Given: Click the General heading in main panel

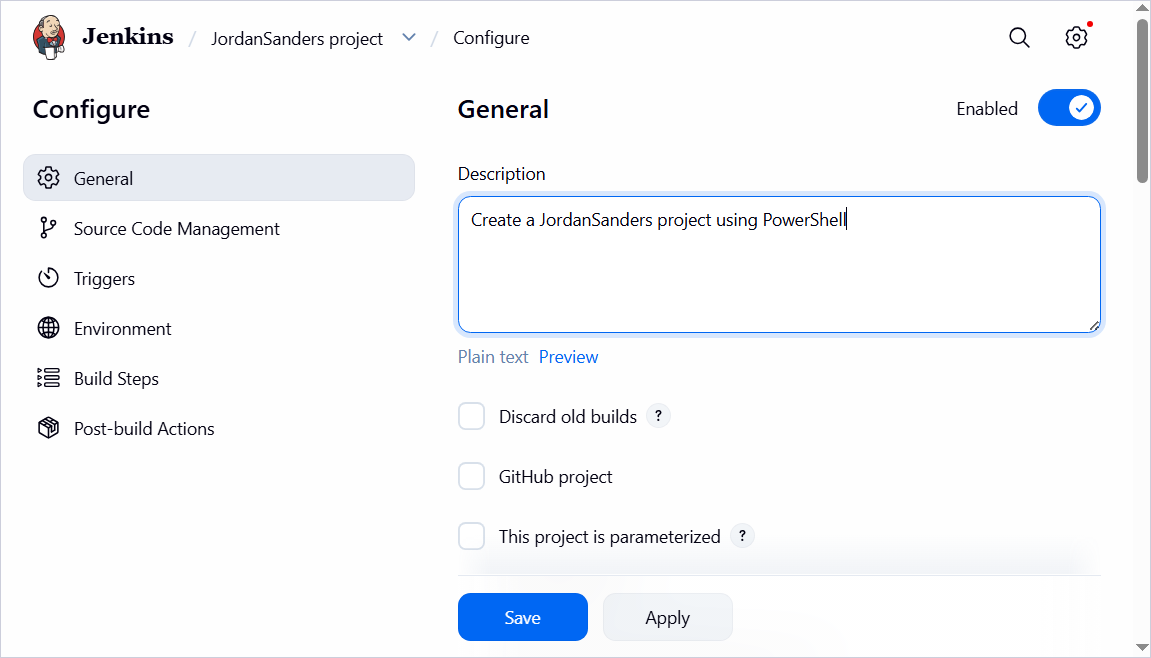Looking at the screenshot, I should (x=503, y=109).
